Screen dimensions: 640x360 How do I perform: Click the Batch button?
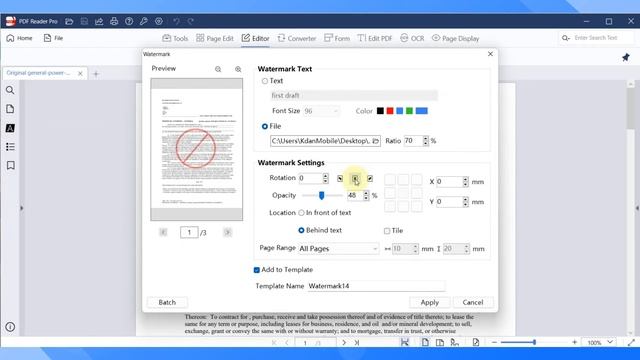tap(167, 302)
